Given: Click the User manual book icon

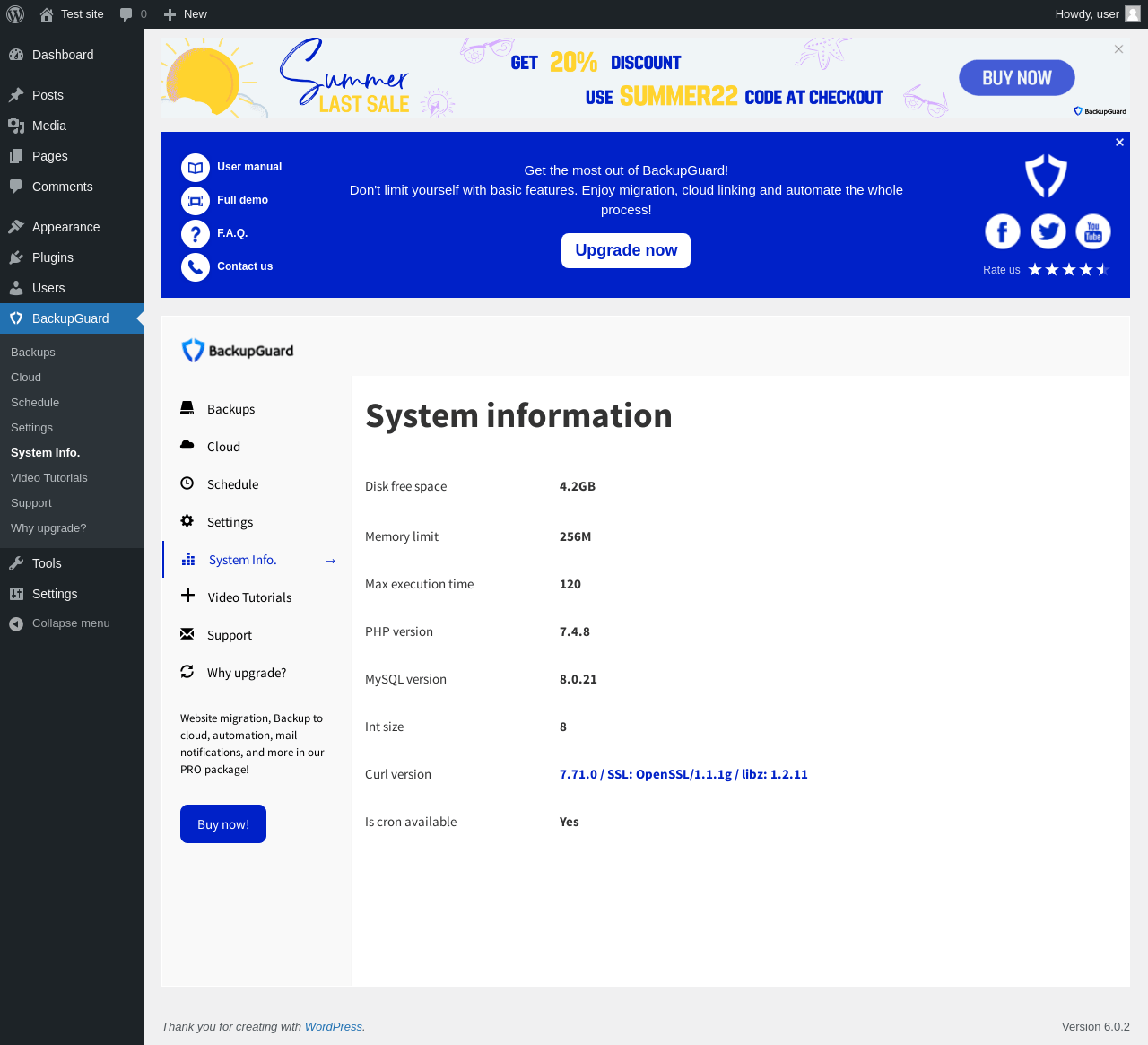Looking at the screenshot, I should [195, 168].
